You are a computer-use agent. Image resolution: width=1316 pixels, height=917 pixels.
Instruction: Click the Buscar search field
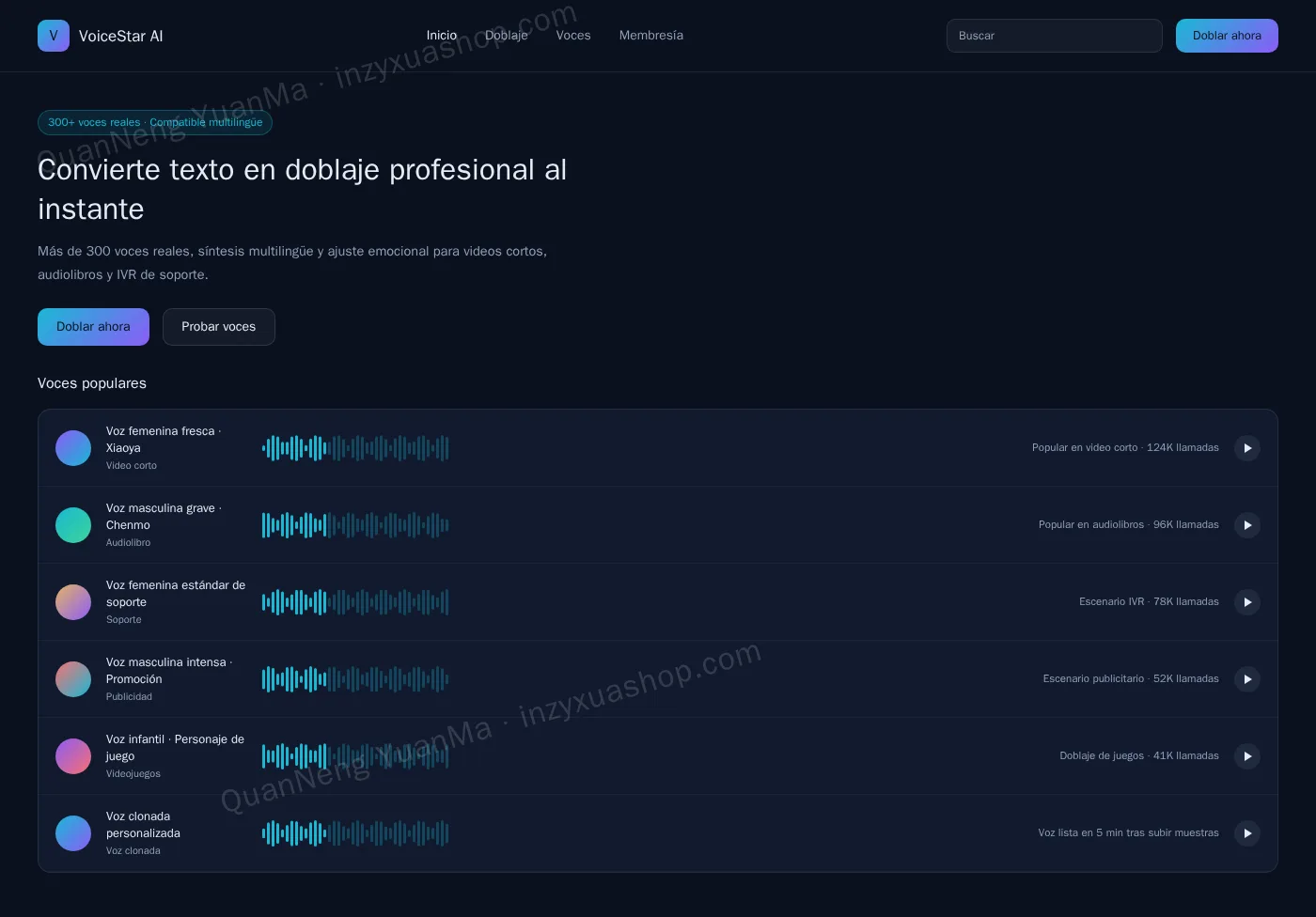(x=1055, y=36)
